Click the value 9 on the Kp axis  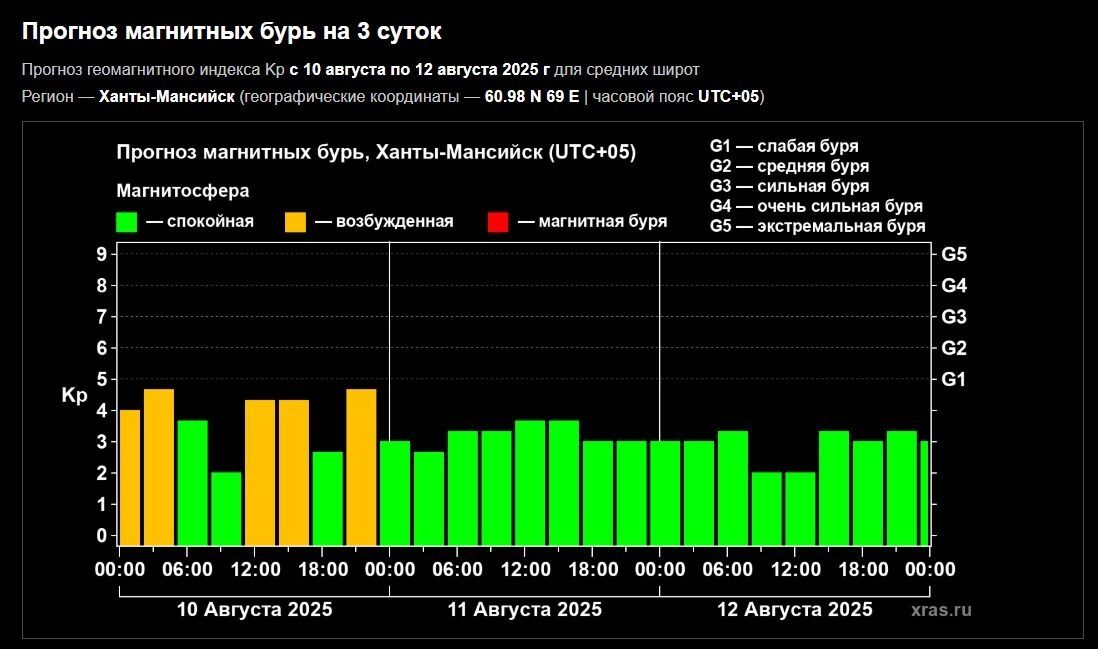(101, 254)
